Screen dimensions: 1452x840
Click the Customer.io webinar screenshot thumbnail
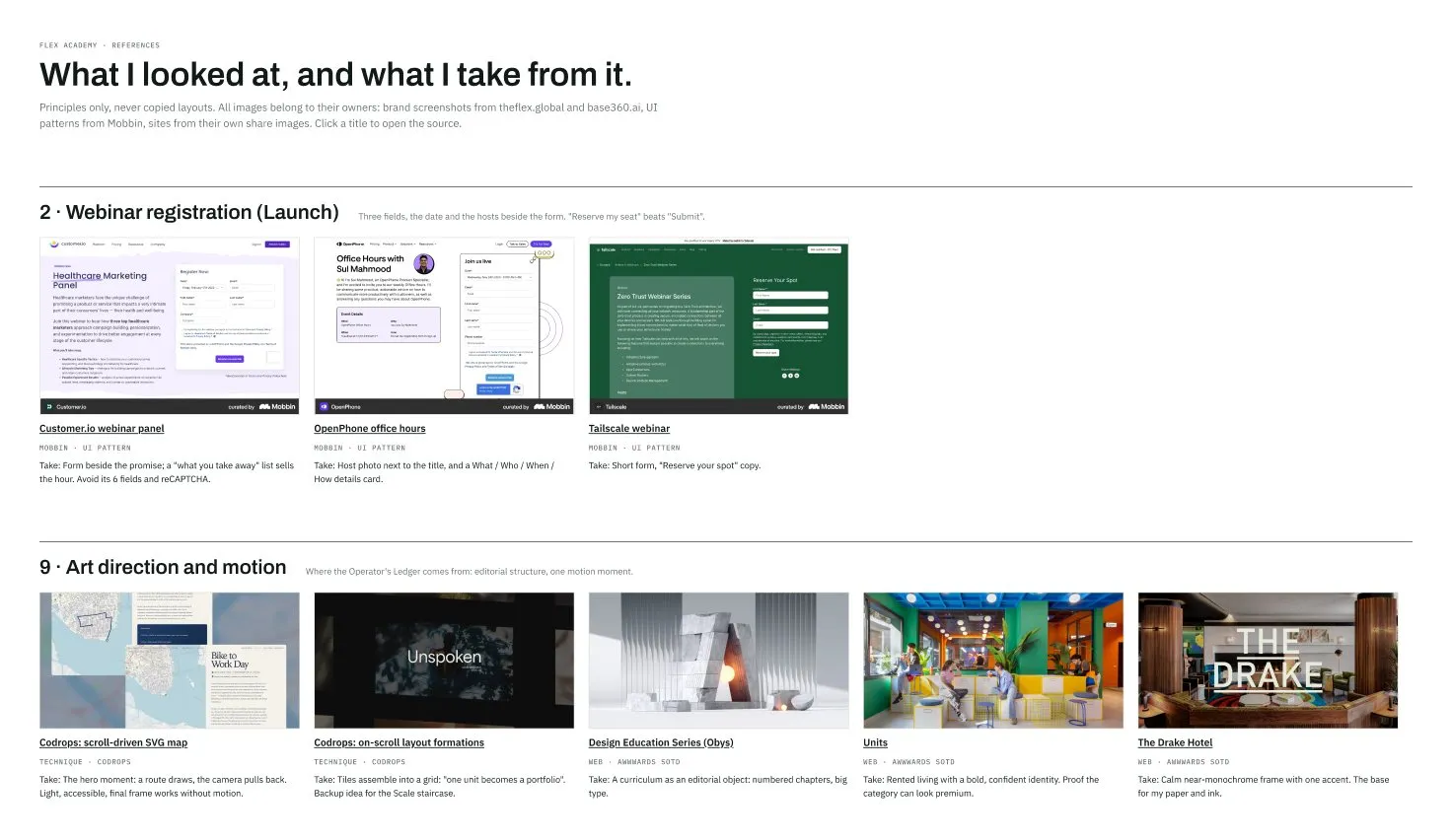pyautogui.click(x=170, y=325)
